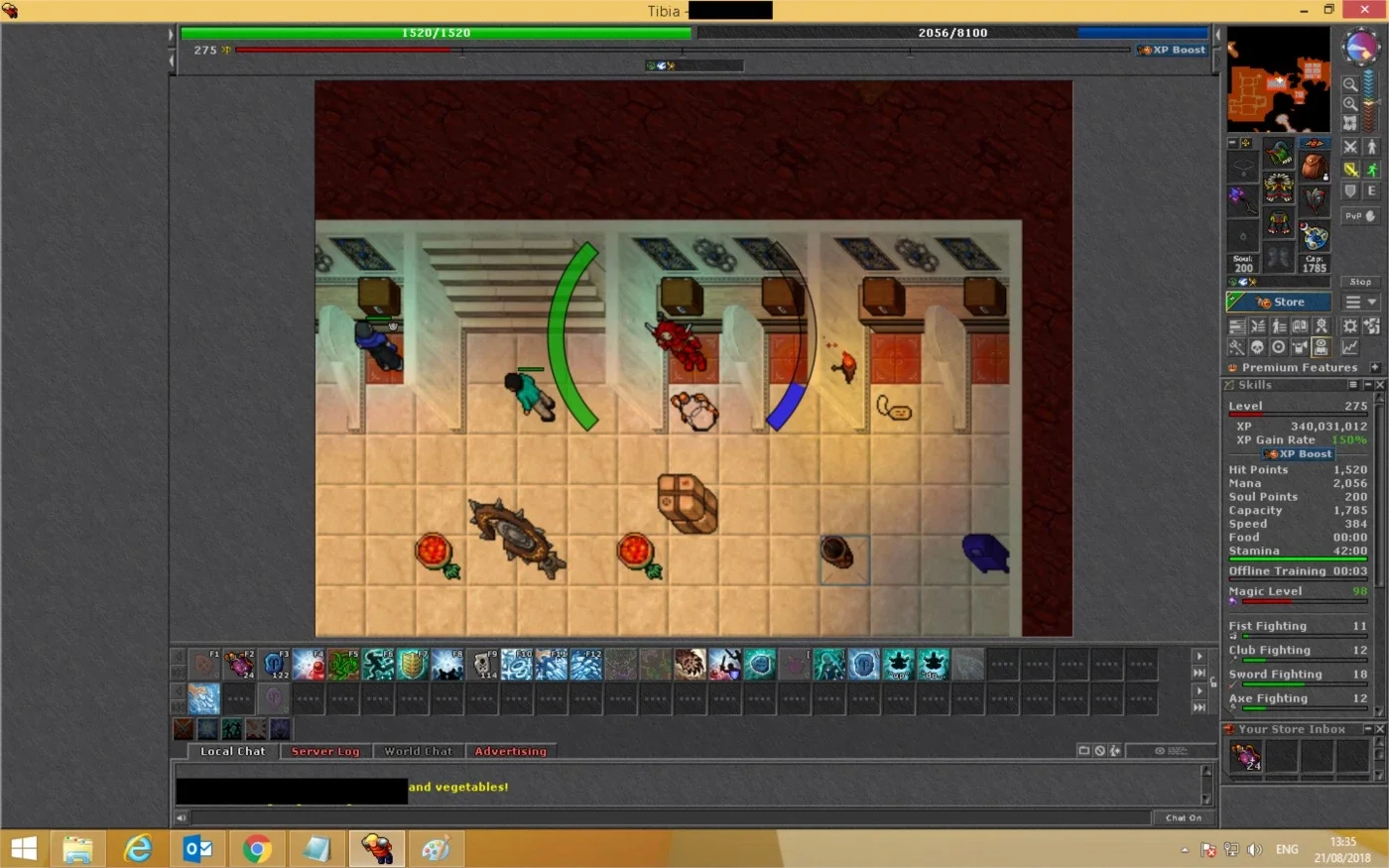
Task: Click the wand in the weapon slot
Action: (x=1243, y=201)
